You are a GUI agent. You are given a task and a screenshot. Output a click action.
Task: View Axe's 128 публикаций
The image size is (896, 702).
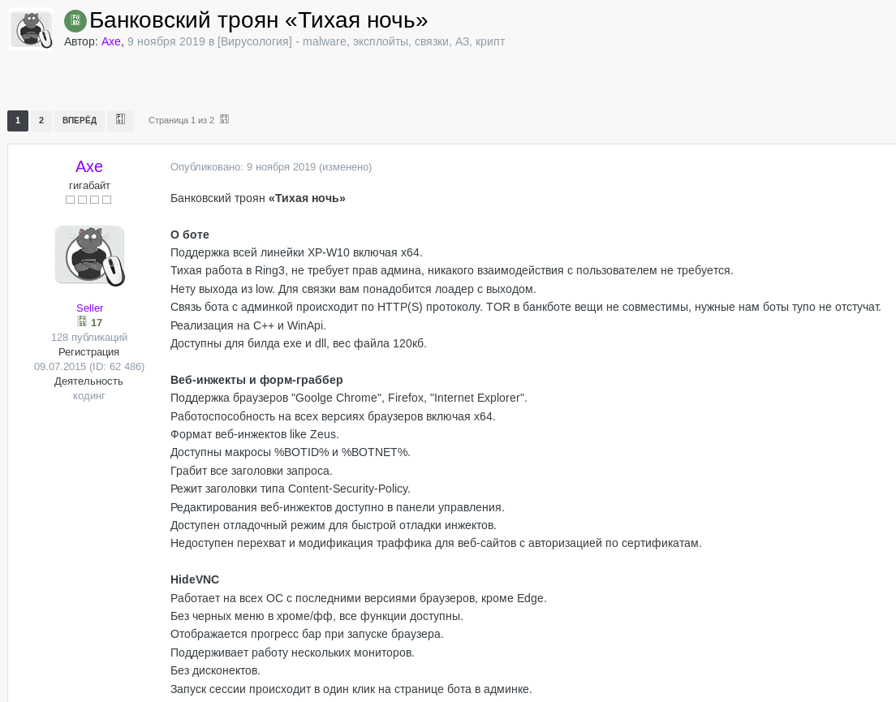89,337
